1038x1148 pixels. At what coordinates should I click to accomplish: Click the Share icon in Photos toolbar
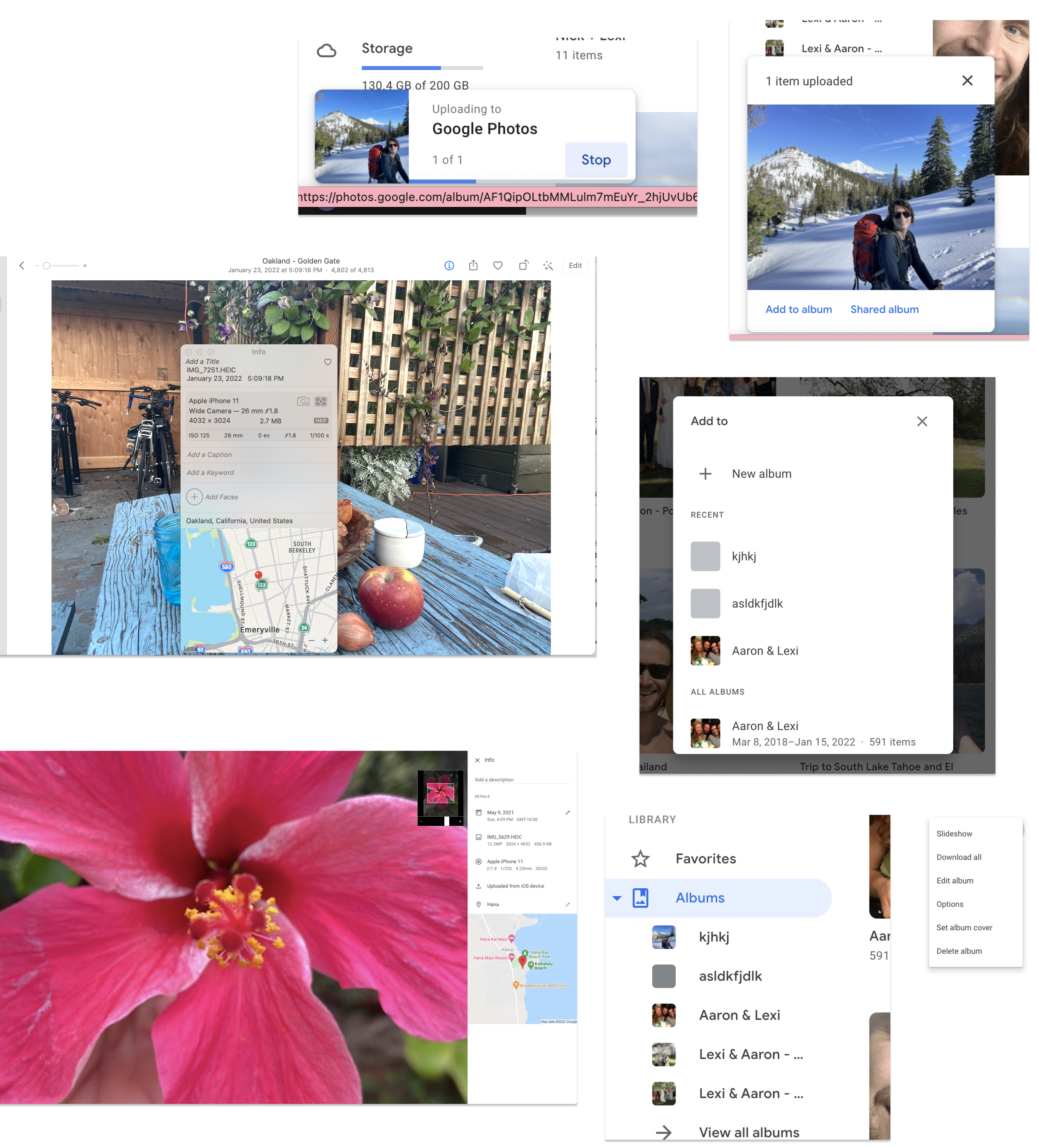coord(473,266)
